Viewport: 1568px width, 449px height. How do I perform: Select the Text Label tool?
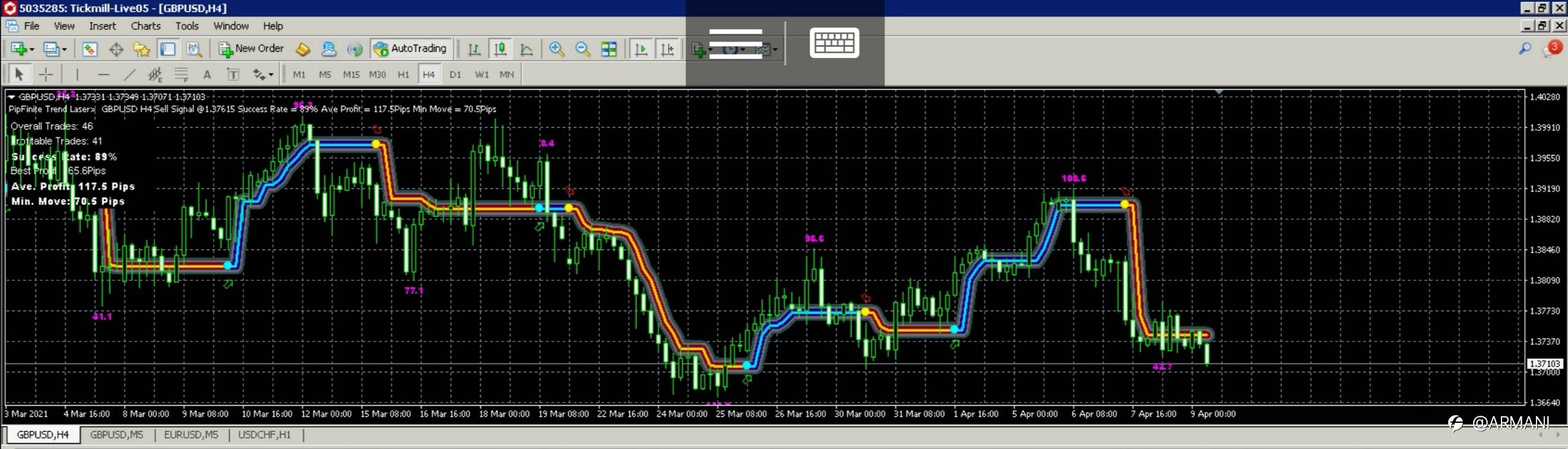[x=233, y=74]
